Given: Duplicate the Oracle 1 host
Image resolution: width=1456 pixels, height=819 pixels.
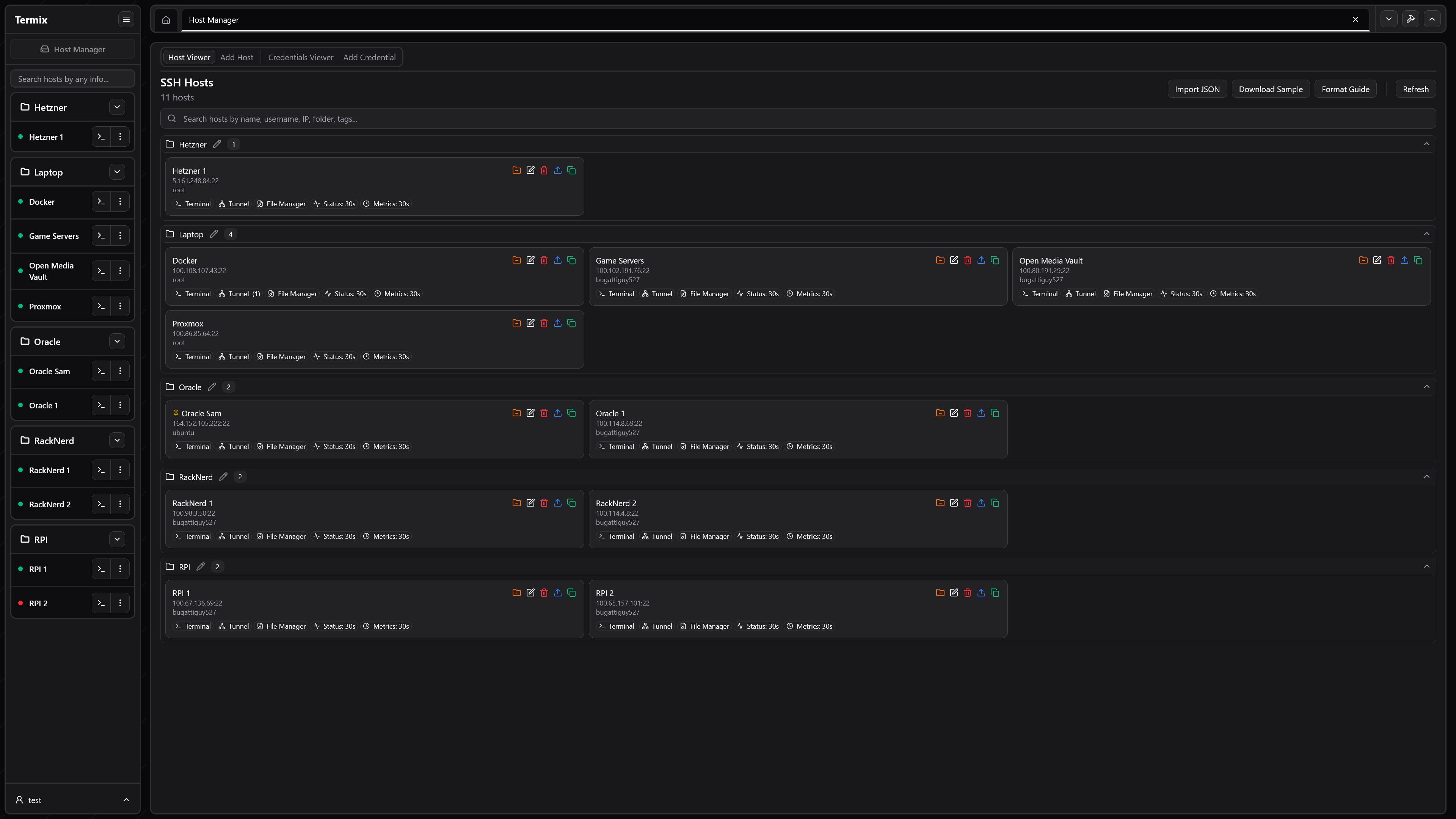Looking at the screenshot, I should tap(995, 413).
